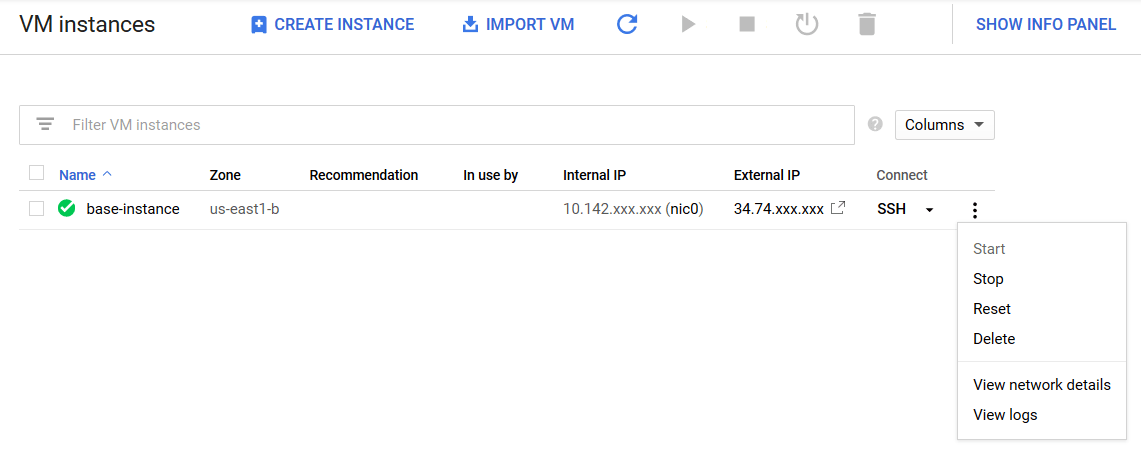The image size is (1141, 453).
Task: Click the refresh instances icon
Action: (x=627, y=24)
